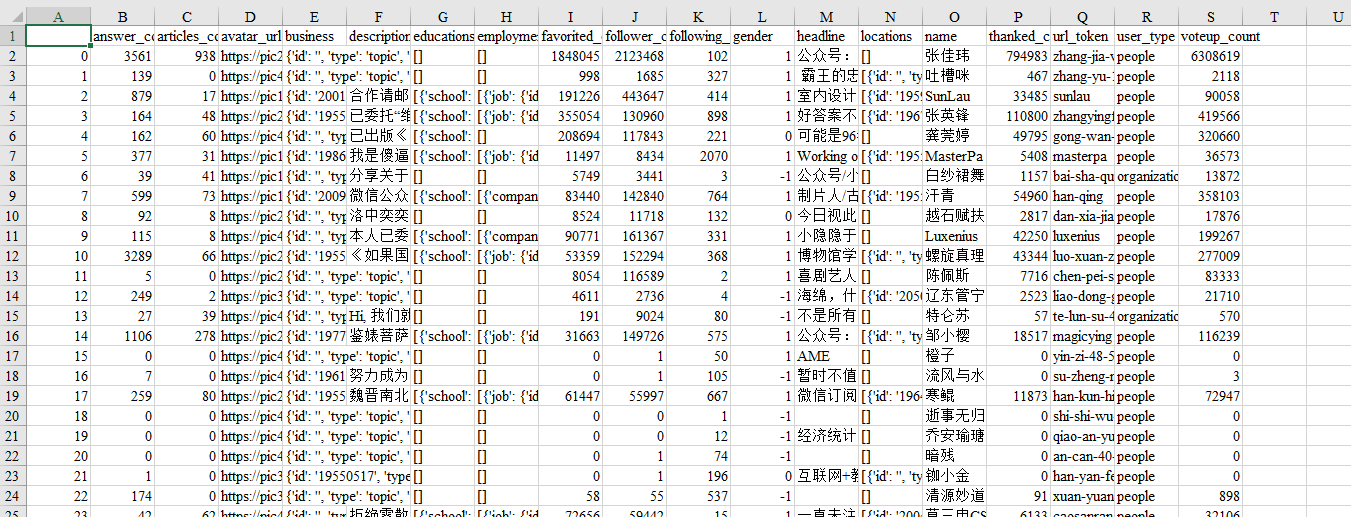Select row 6 header
This screenshot has height=517, width=1351.
[x=12, y=136]
